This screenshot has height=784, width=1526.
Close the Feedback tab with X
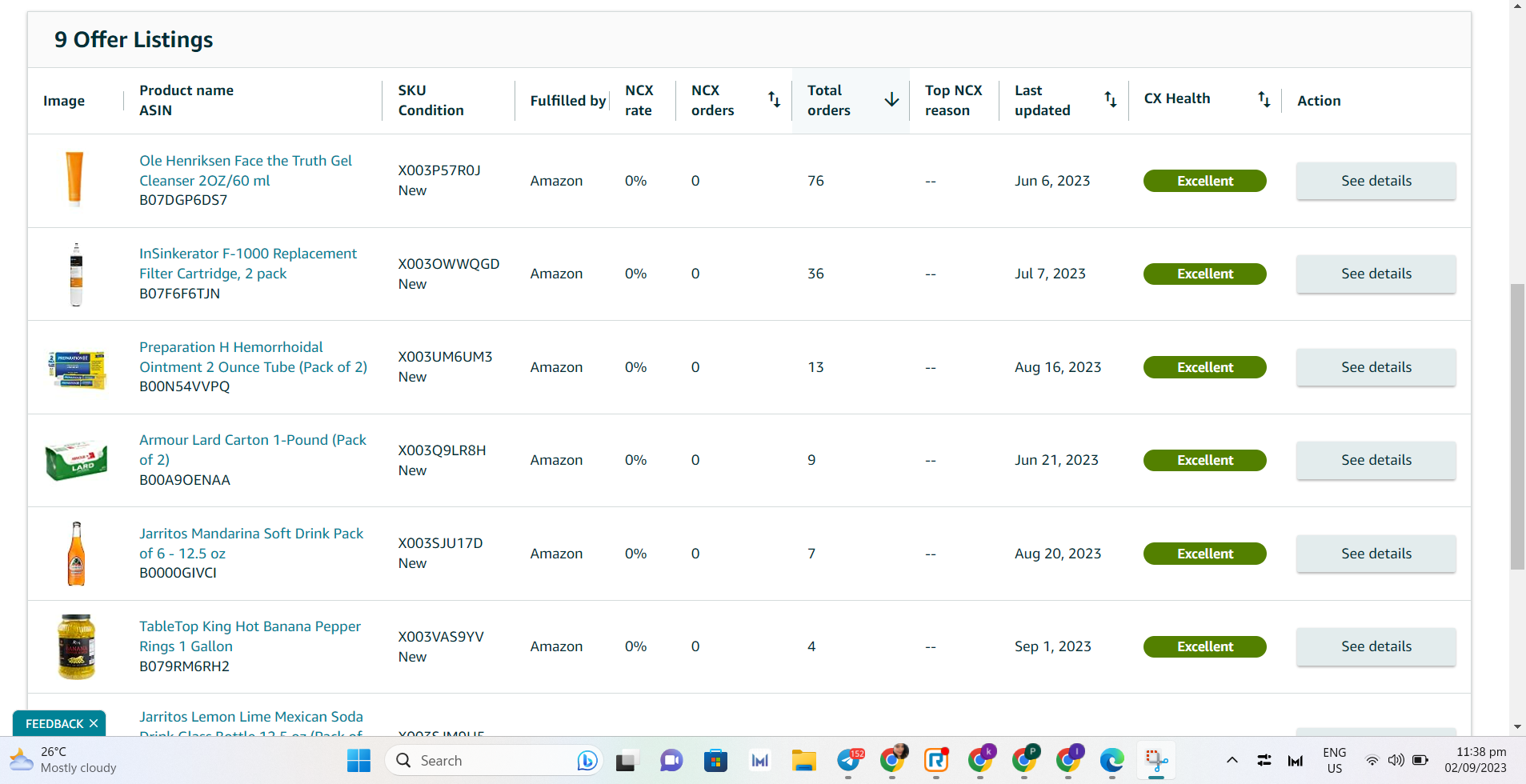click(x=94, y=723)
